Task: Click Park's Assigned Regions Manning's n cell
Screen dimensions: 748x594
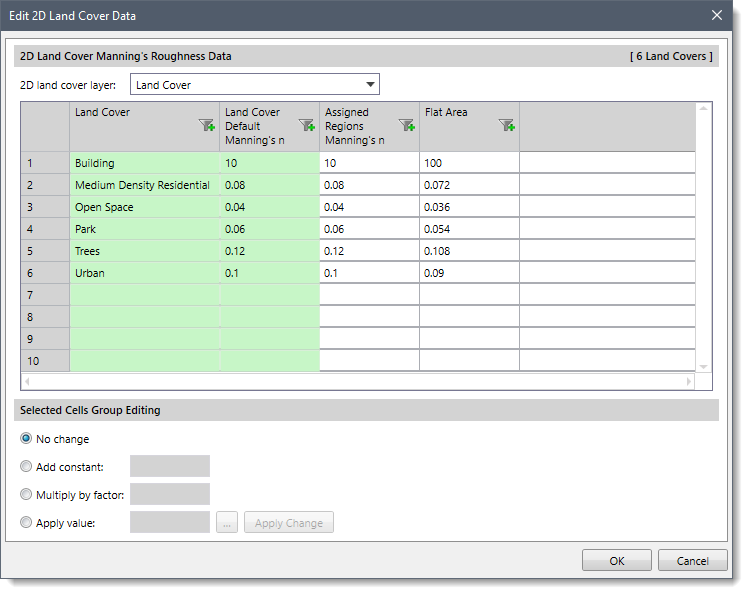Action: [x=369, y=229]
